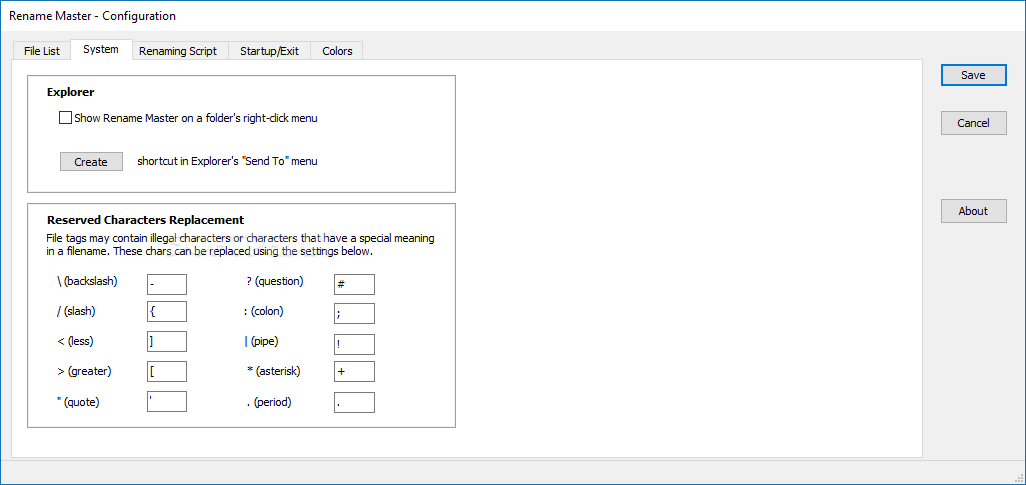Screen dimensions: 1026x485
Task: Click the '> (greater)' label
Action: pyautogui.click(x=84, y=371)
